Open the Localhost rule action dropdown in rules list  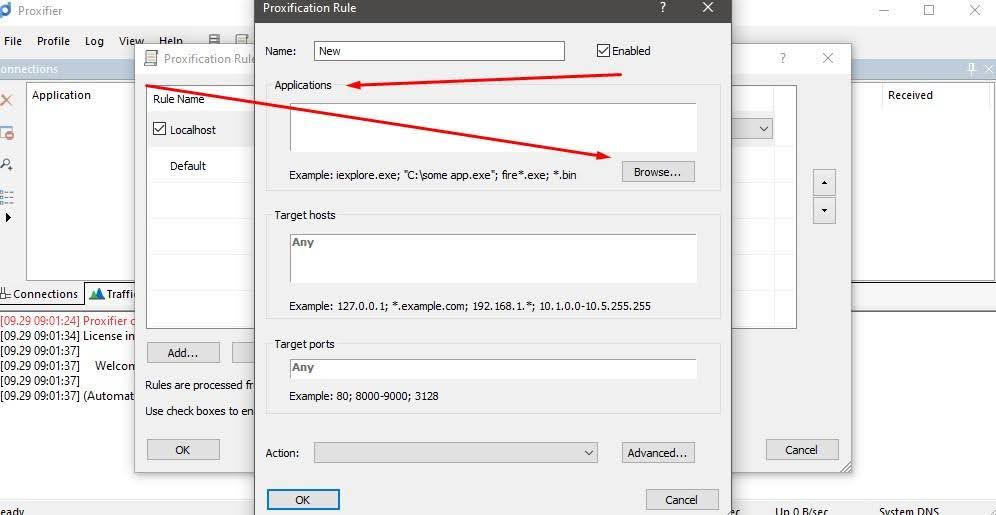click(763, 129)
